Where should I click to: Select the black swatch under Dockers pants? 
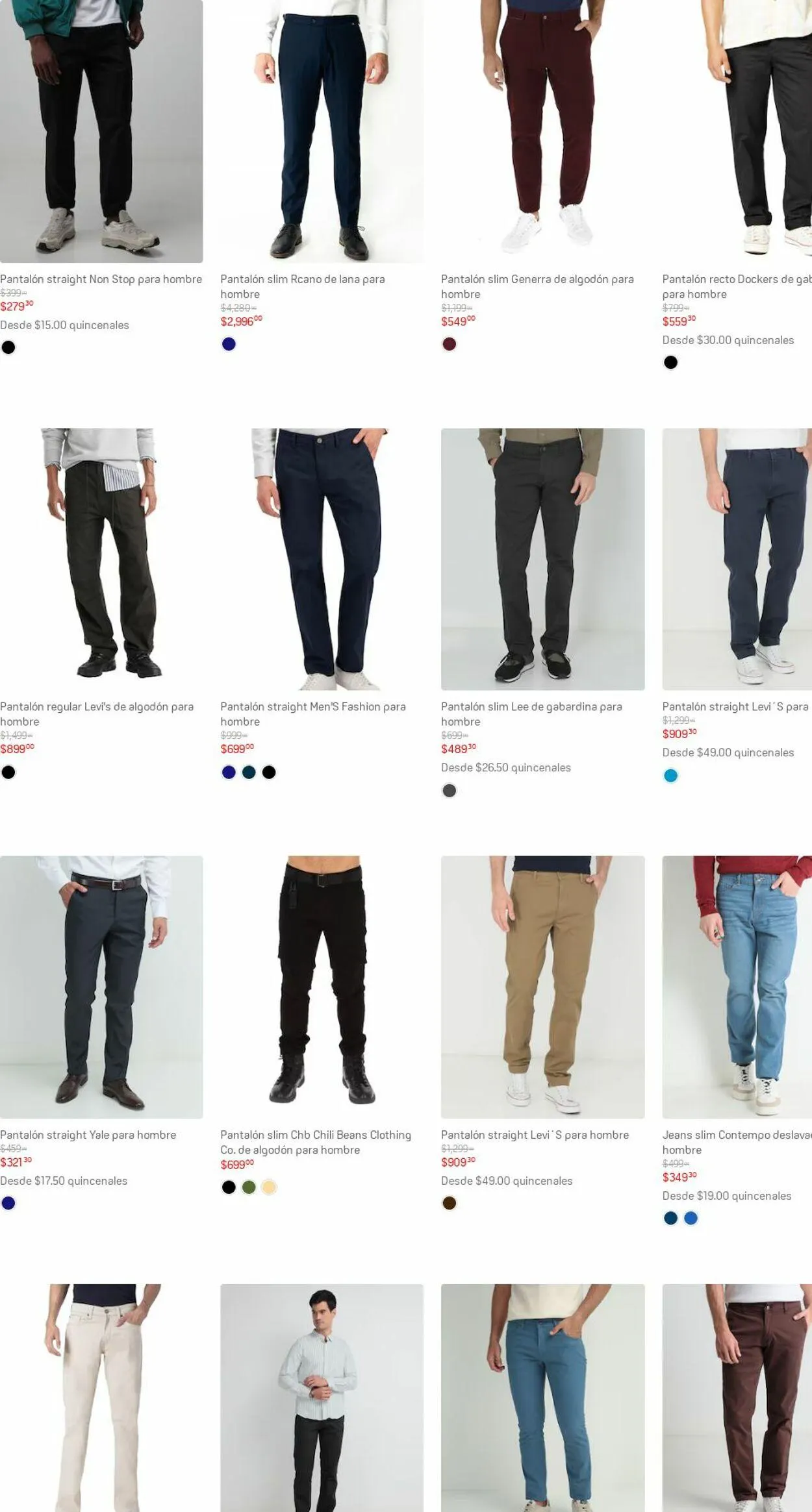671,362
